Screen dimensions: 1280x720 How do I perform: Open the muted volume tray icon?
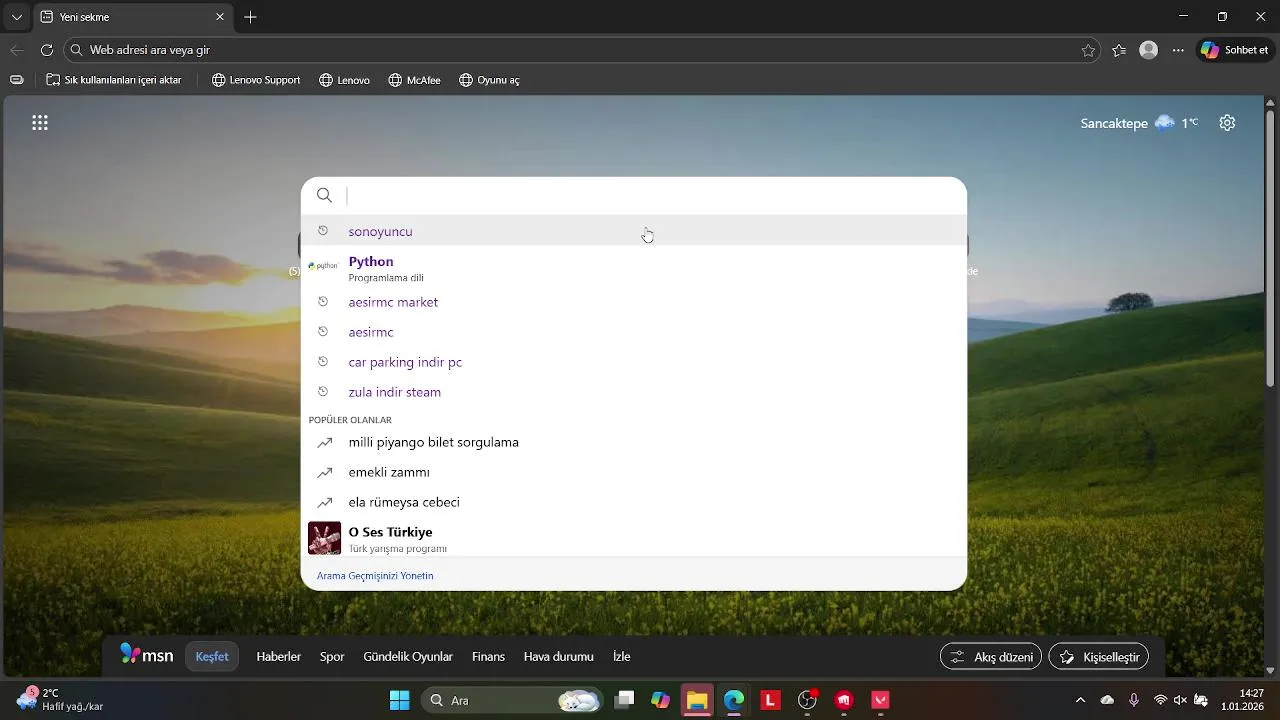tap(1180, 700)
